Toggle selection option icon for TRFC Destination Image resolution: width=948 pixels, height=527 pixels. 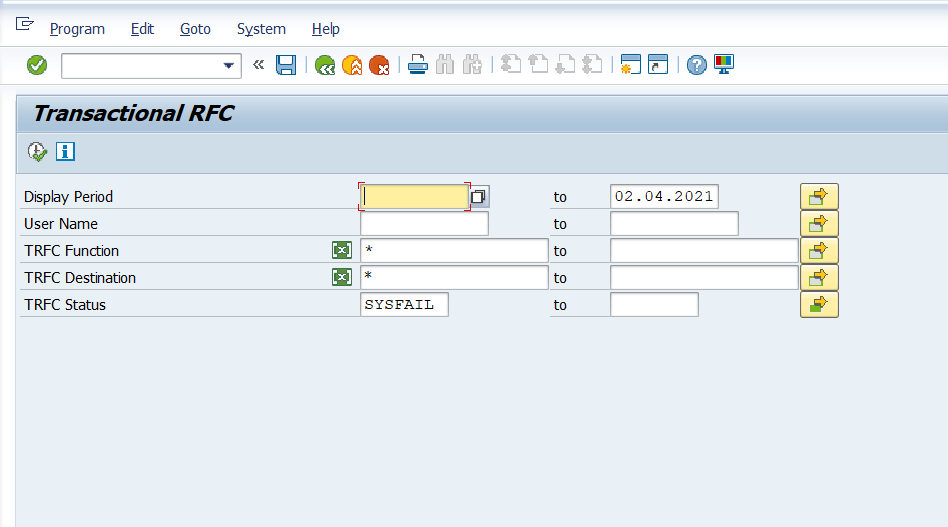point(342,277)
